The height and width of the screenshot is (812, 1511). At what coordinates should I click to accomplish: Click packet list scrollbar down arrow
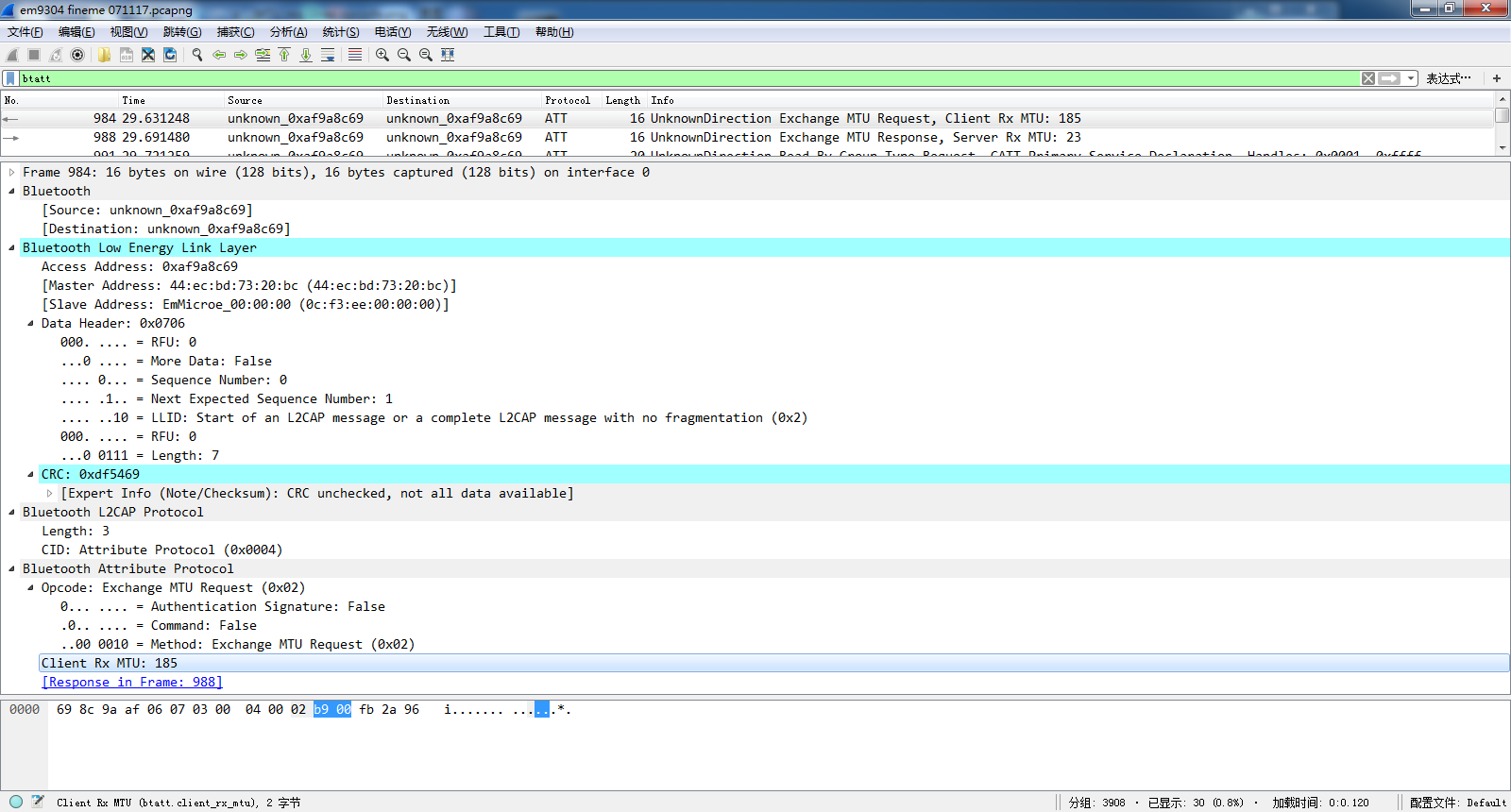(x=1502, y=148)
